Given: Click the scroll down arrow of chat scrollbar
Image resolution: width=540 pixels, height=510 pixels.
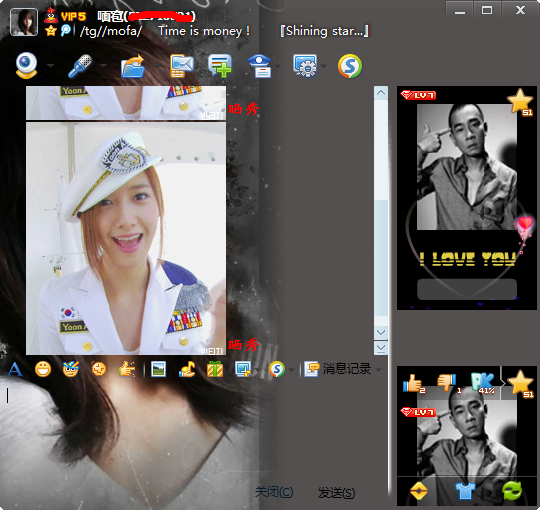Looking at the screenshot, I should tap(381, 332).
